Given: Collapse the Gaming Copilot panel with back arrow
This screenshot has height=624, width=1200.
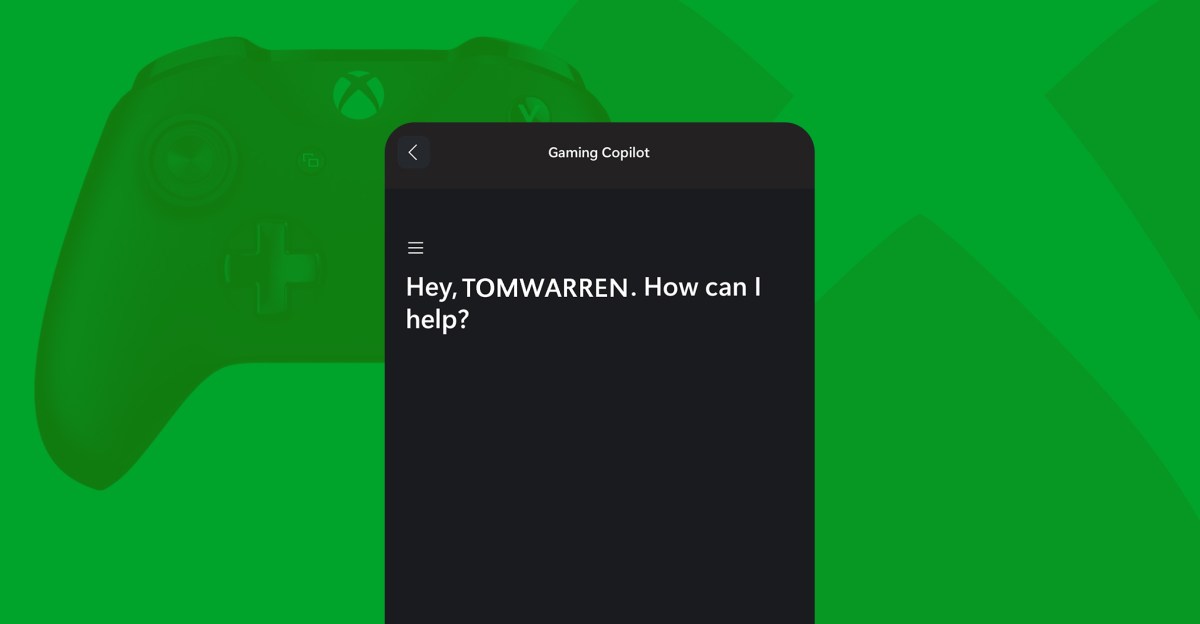Looking at the screenshot, I should point(413,152).
